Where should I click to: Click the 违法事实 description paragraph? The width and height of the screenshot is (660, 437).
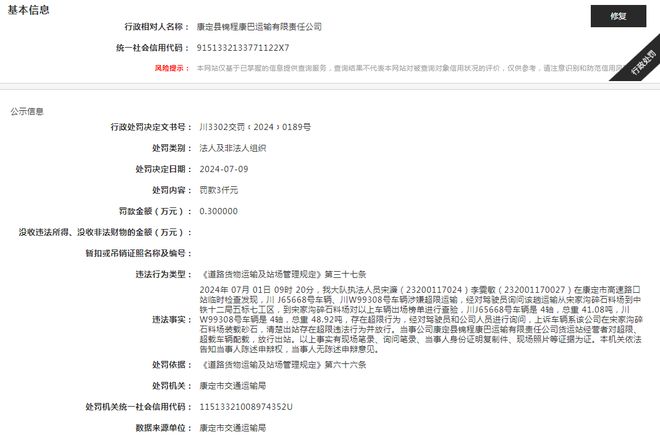(420, 319)
